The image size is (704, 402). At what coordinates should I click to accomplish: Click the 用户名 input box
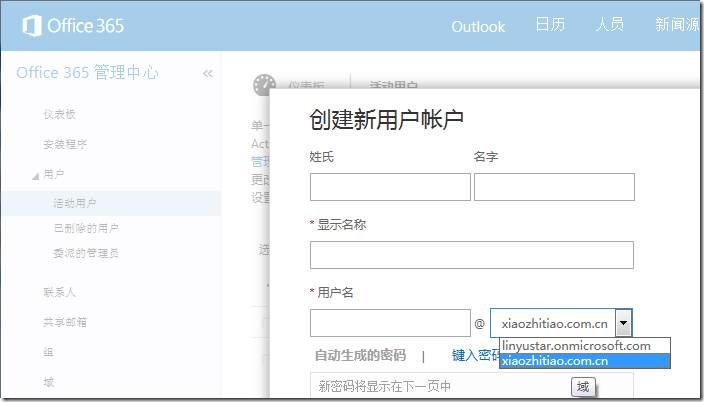(x=390, y=322)
